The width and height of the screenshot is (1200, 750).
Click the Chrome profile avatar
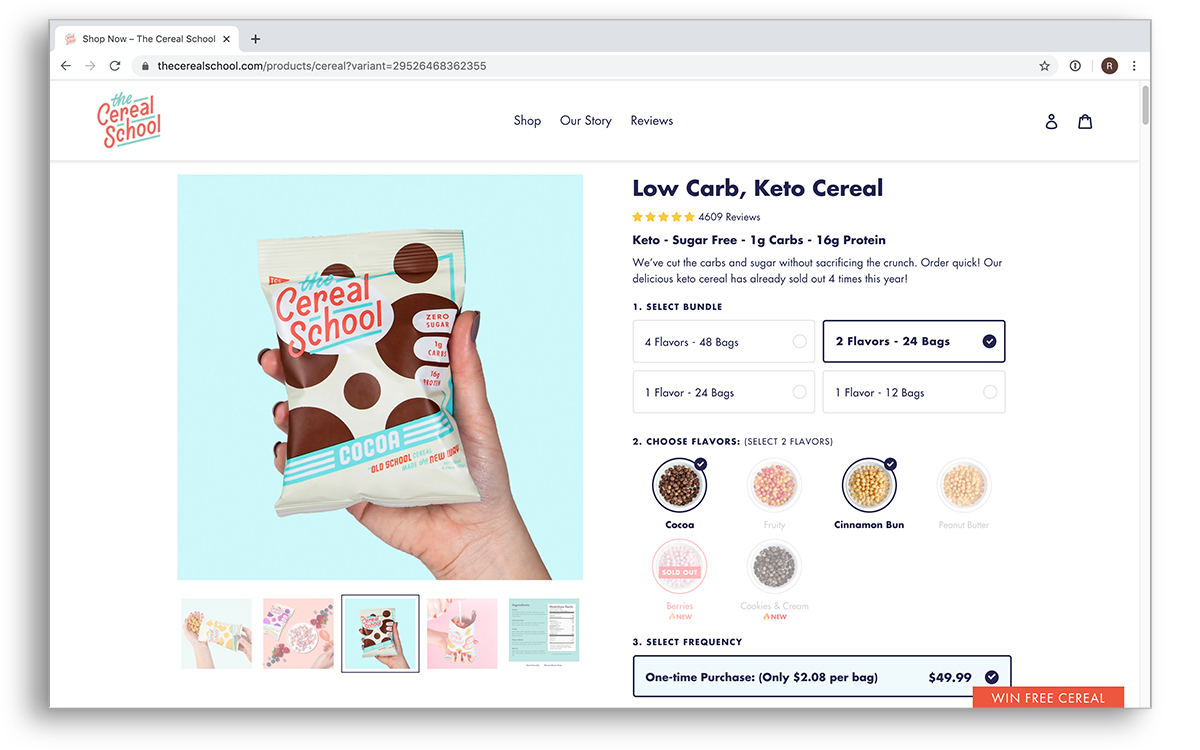1109,66
